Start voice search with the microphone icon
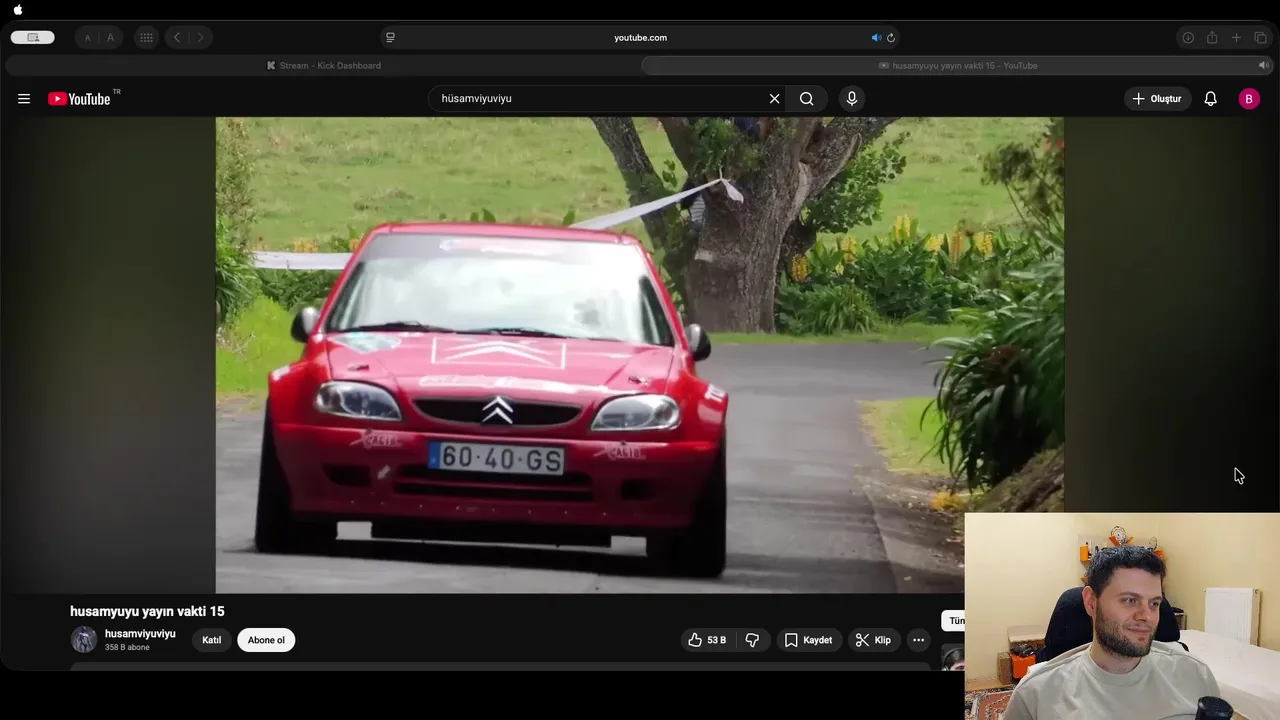Viewport: 1280px width, 720px height. (852, 98)
